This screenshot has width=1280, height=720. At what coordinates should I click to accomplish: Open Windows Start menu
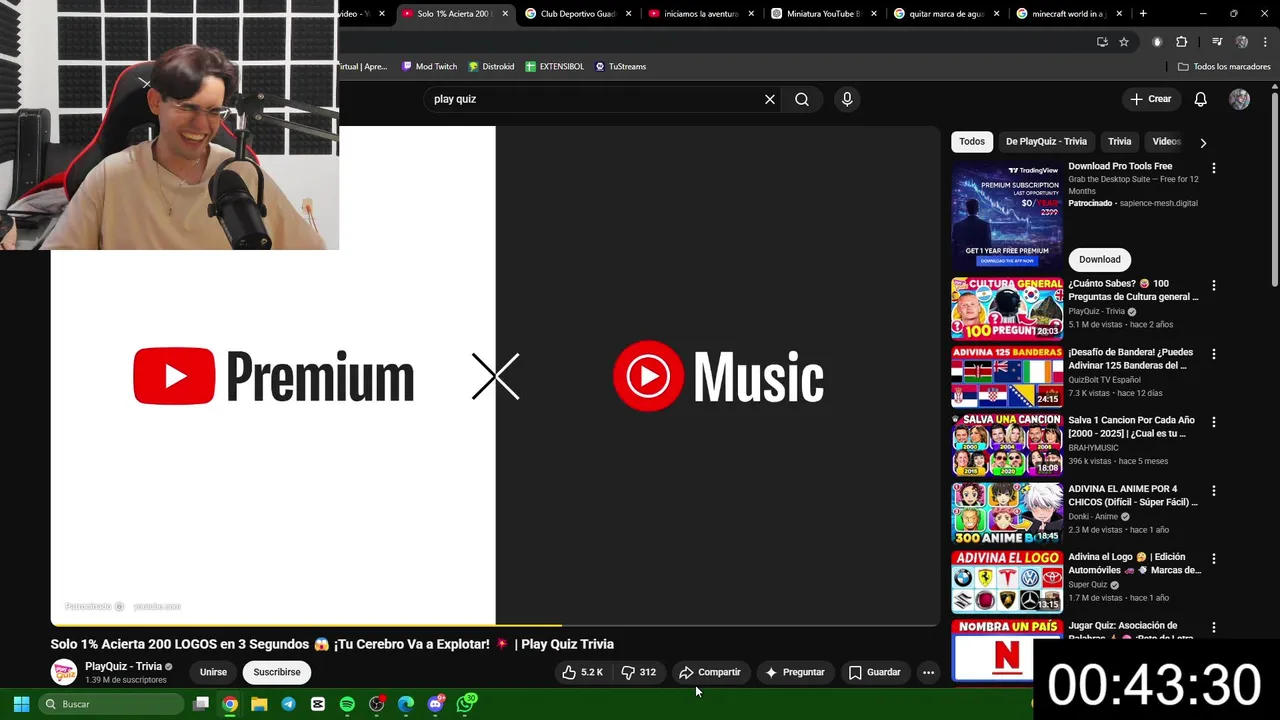[21, 704]
